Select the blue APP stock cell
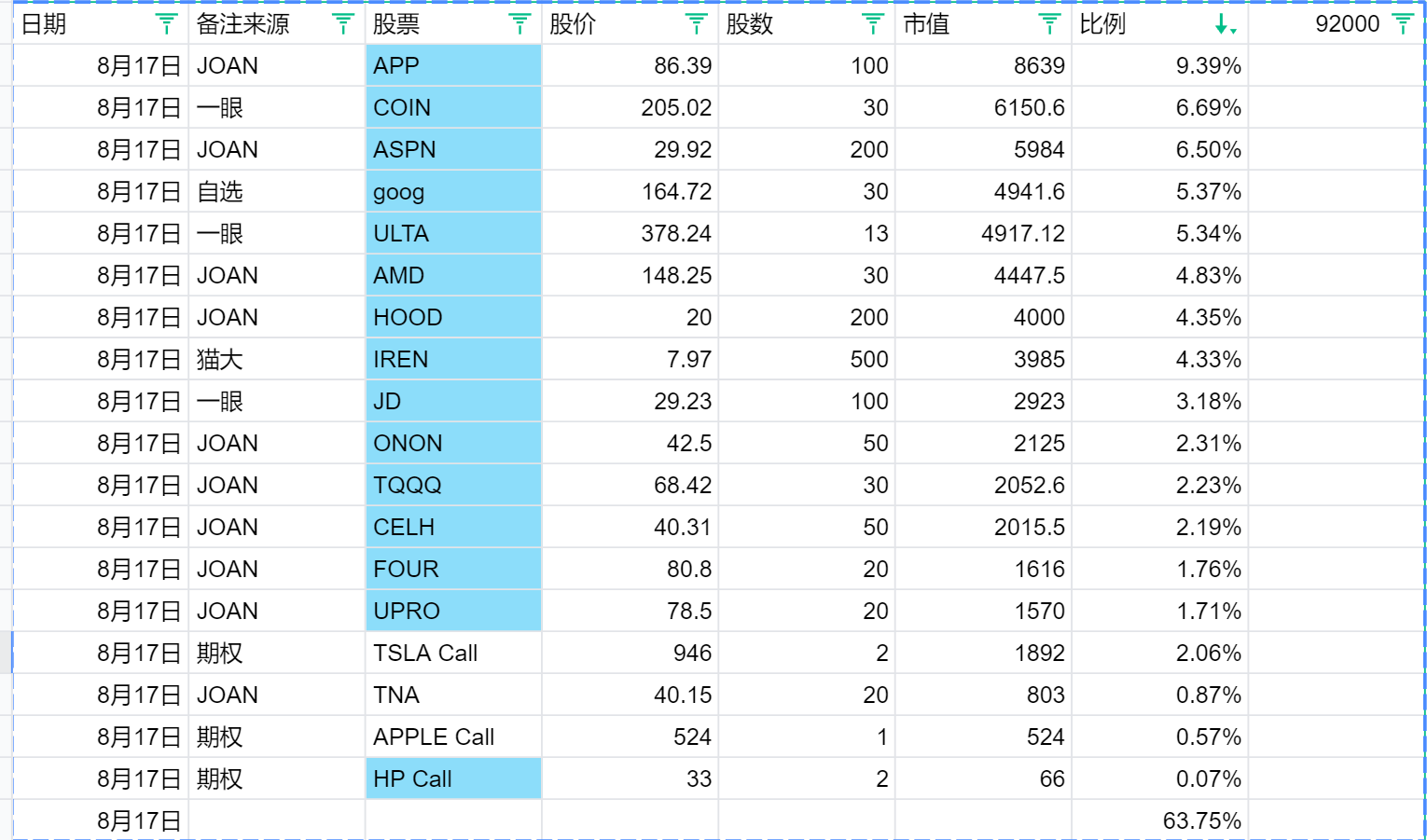Viewport: 1427px width, 840px height. pyautogui.click(x=453, y=66)
